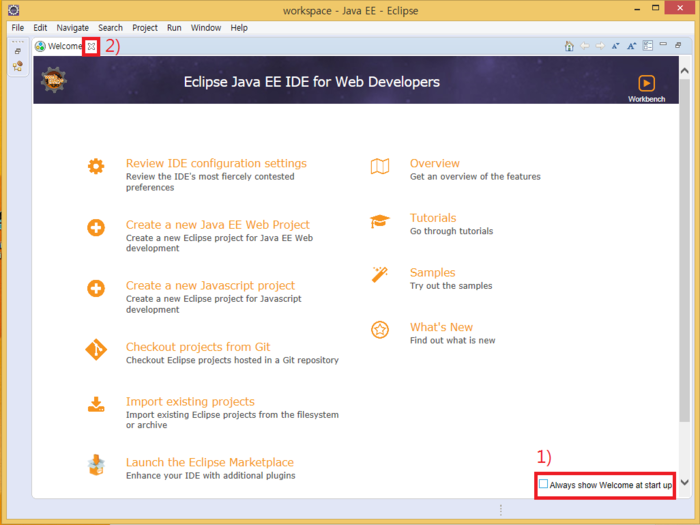Screen dimensions: 700x525
Task: Click the restore icon in left sidebar
Action: coord(18,51)
